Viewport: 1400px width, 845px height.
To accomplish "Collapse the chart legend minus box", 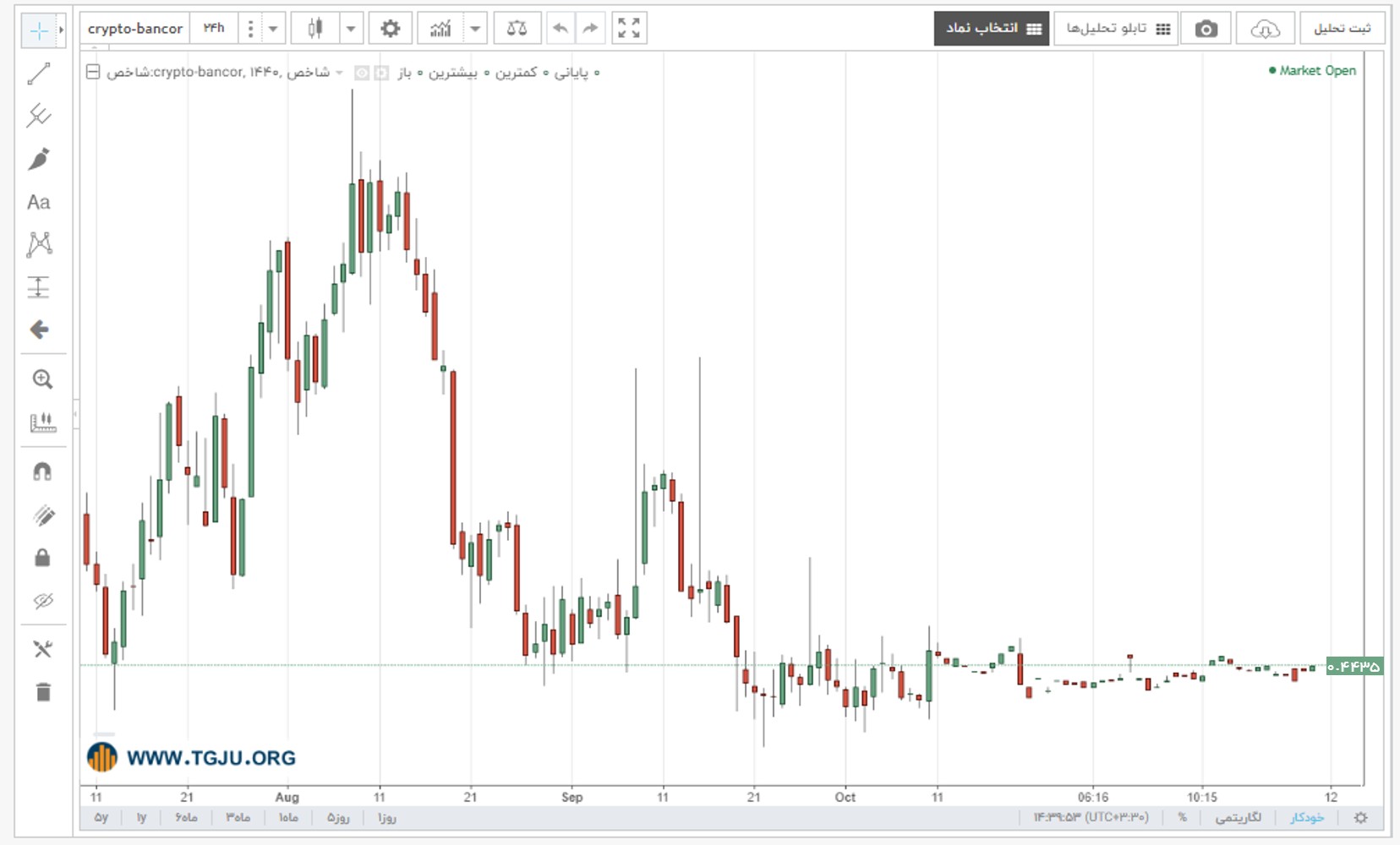I will (x=93, y=72).
